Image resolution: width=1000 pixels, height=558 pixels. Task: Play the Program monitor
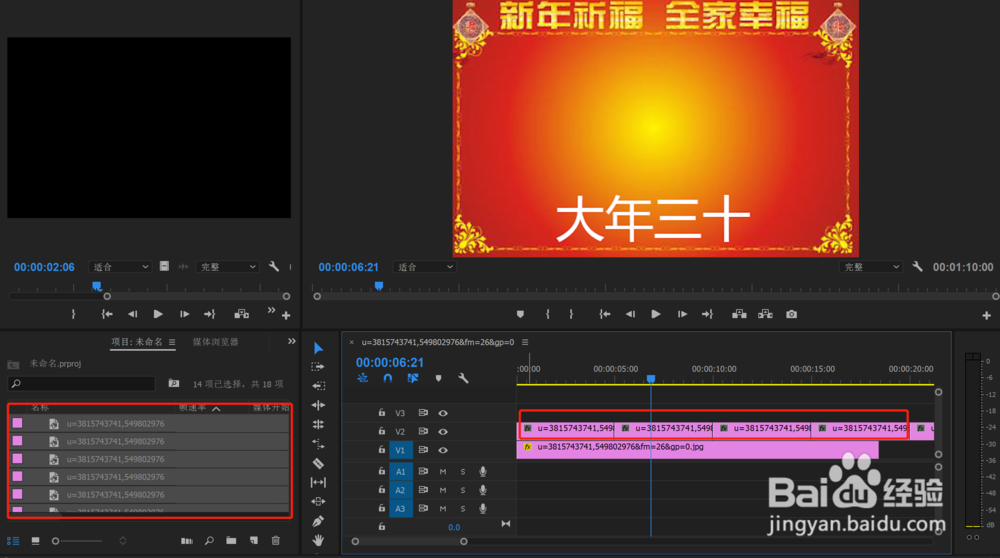(655, 314)
